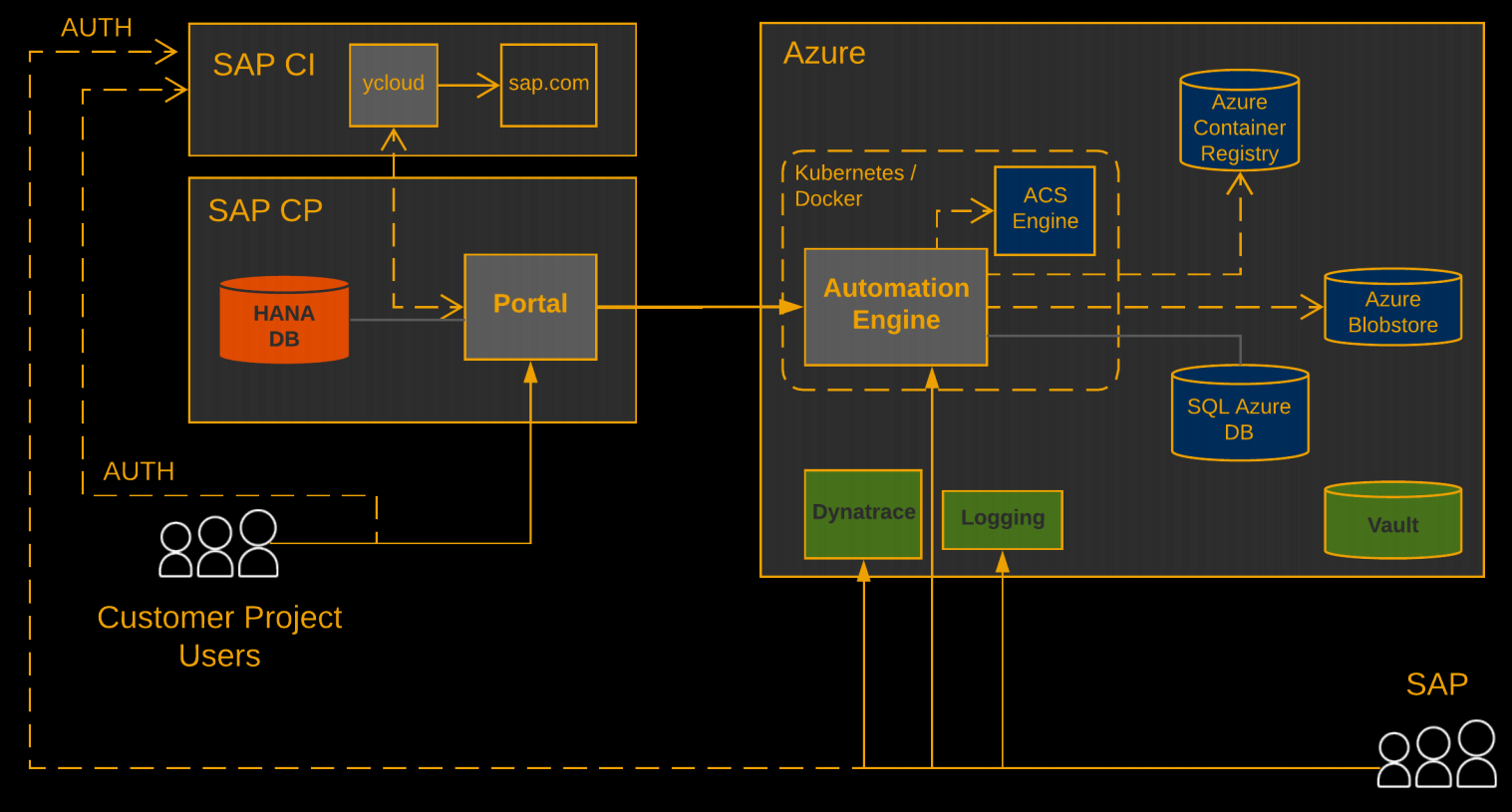Select the HANA DB cylinder
Screen dimensions: 1512x812
[x=284, y=320]
